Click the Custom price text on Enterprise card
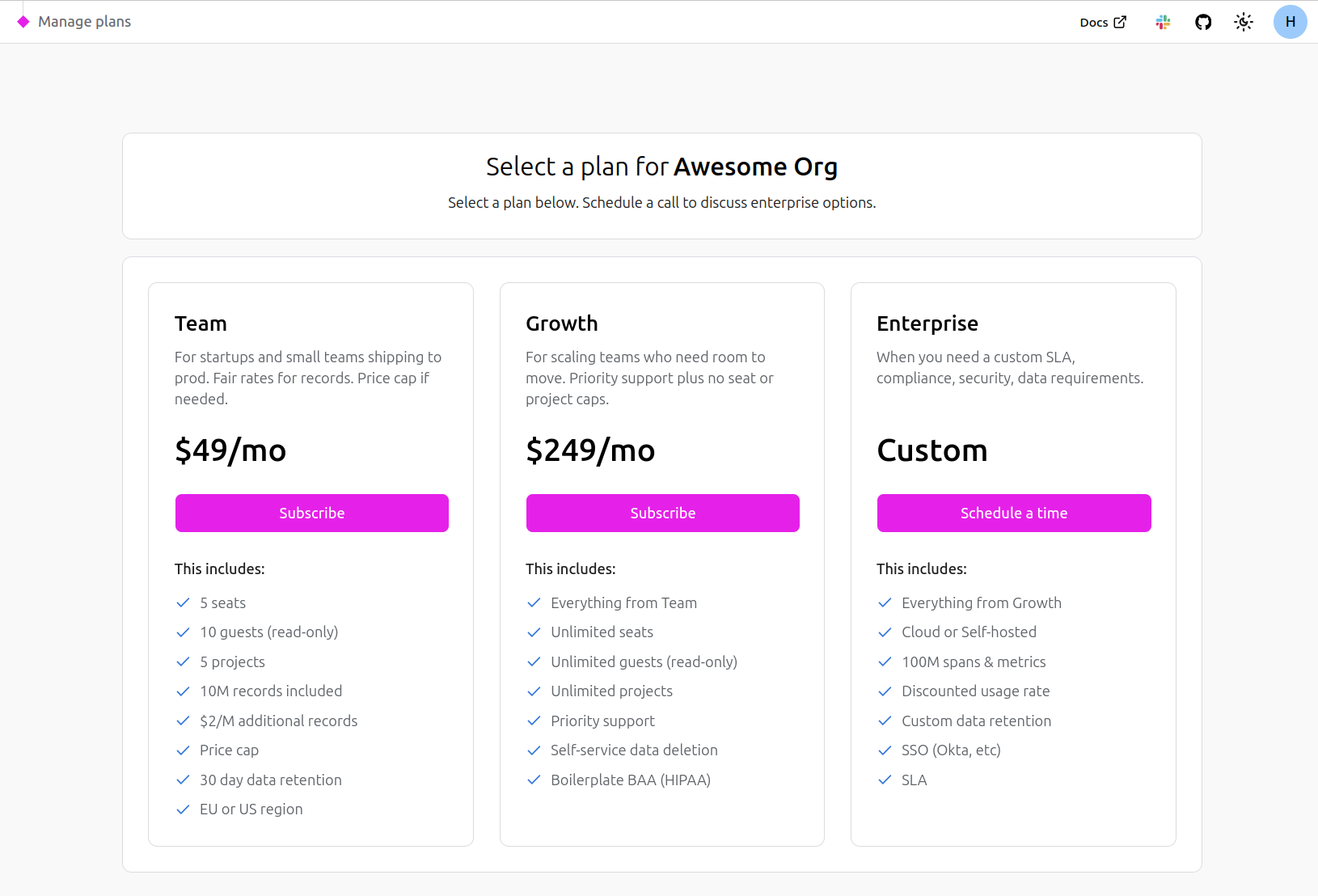This screenshot has height=896, width=1318. pos(932,450)
